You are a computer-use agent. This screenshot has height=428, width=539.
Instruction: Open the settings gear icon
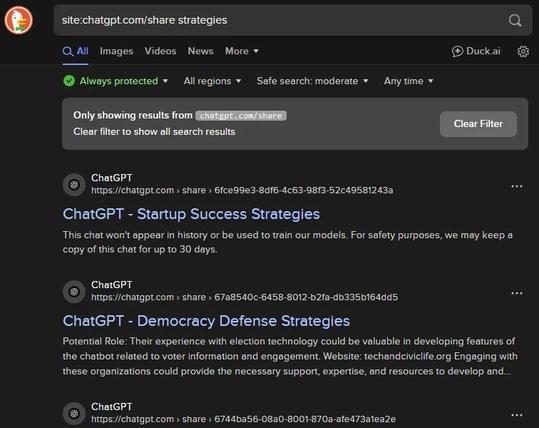pyautogui.click(x=523, y=51)
